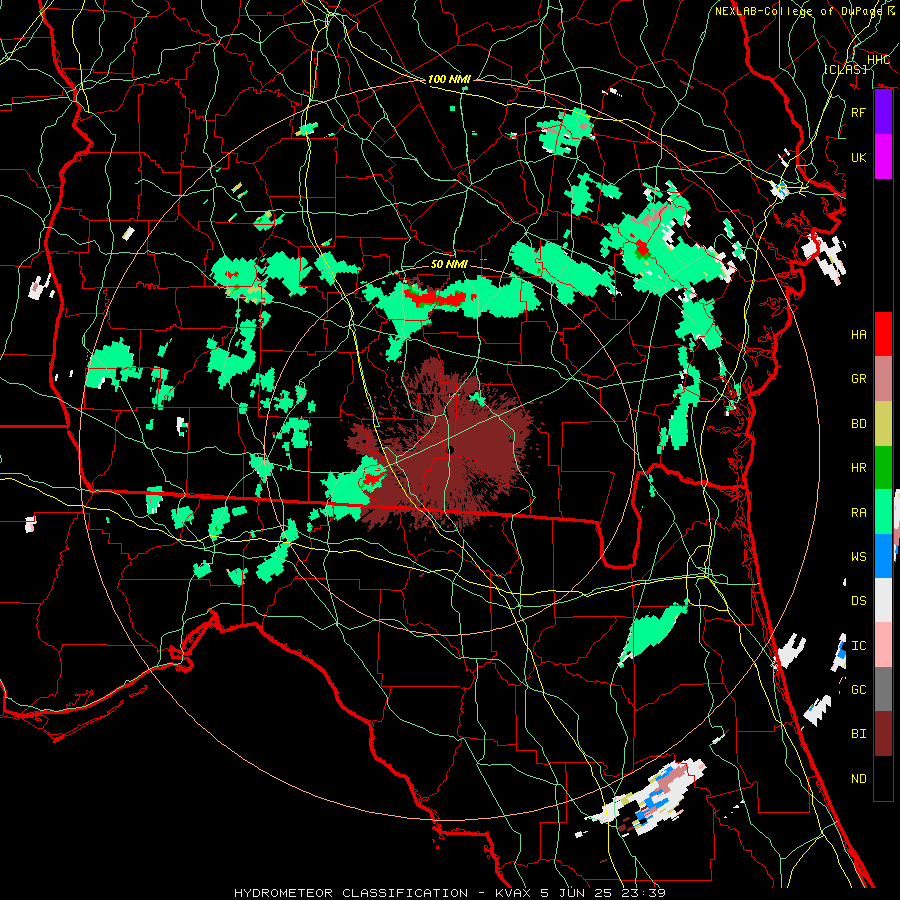This screenshot has width=900, height=900.
Task: Click the ND legend label
Action: (x=859, y=778)
